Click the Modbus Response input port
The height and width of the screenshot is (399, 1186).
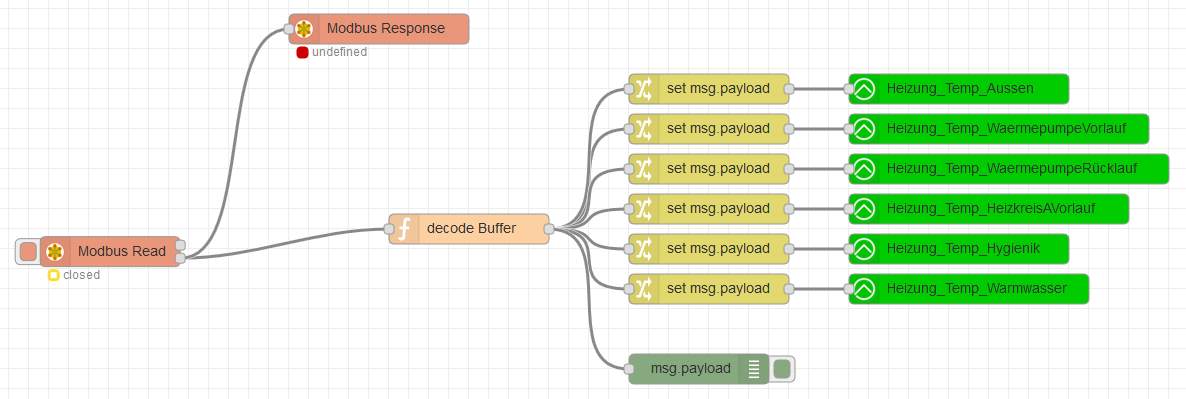289,29
